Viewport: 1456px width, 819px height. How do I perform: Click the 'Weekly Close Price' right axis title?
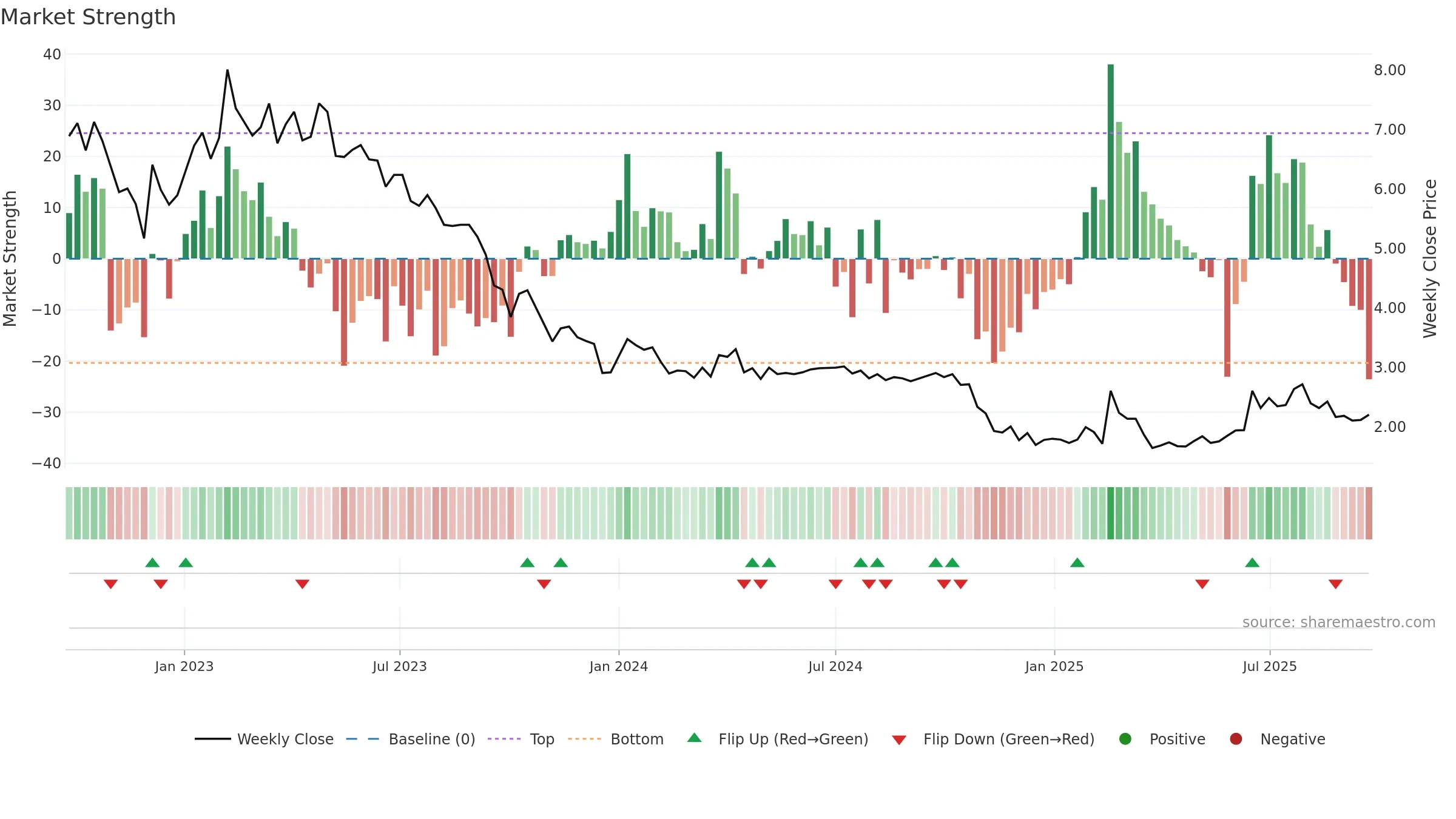pyautogui.click(x=1431, y=258)
